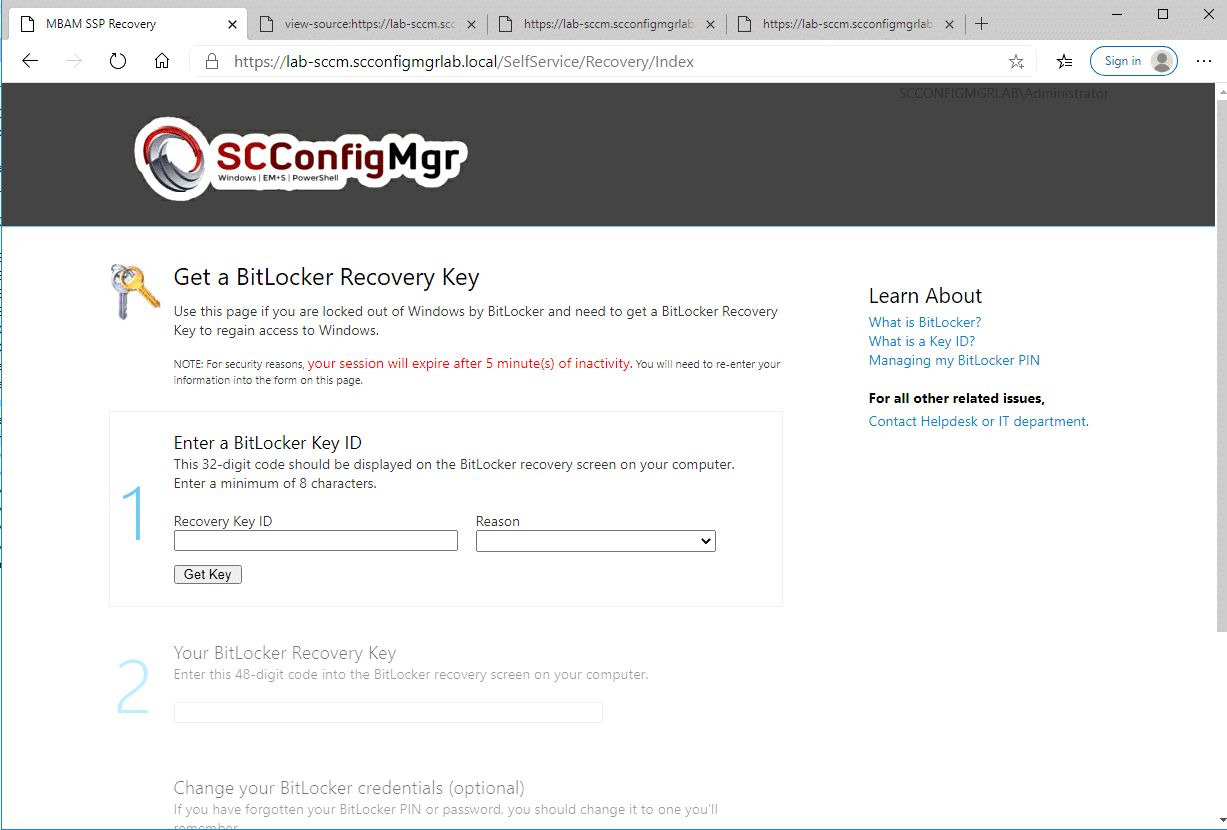1227x830 pixels.
Task: Click the site padlock icon
Action: coord(211,61)
